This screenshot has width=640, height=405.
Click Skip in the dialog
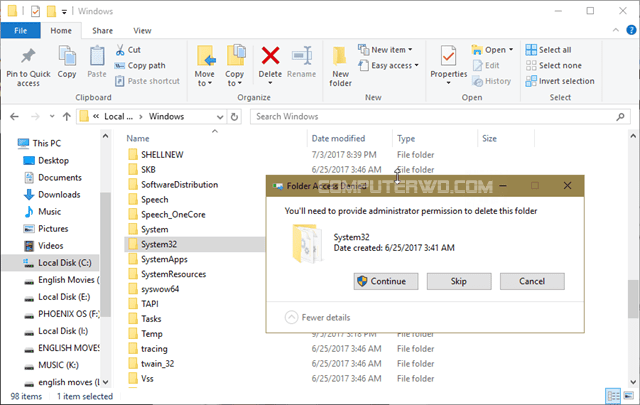(x=459, y=281)
